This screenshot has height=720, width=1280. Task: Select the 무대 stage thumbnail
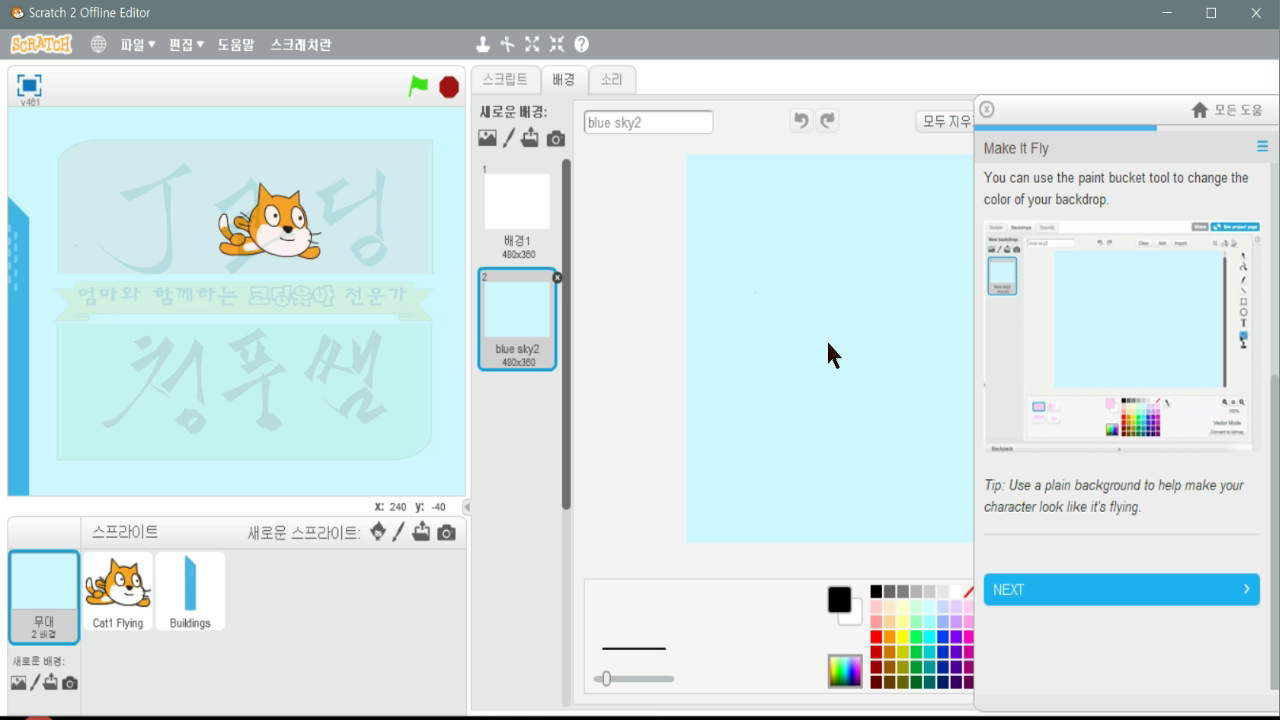pyautogui.click(x=44, y=597)
